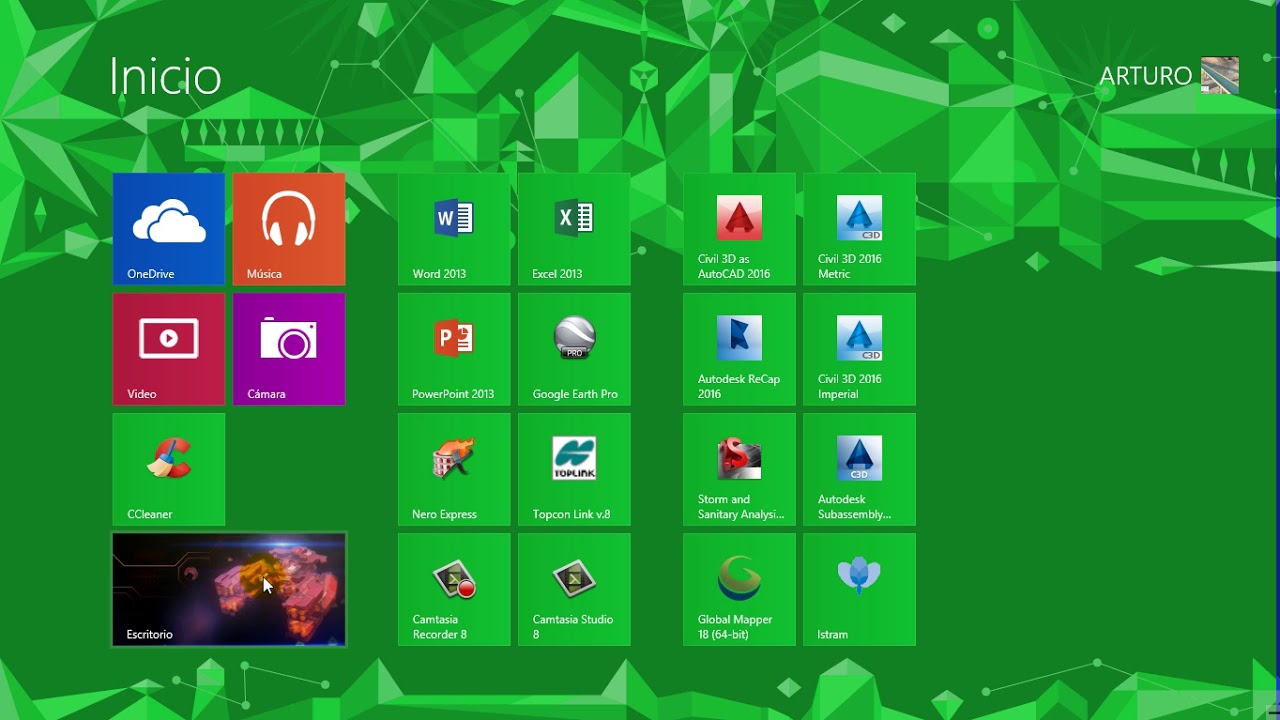Viewport: 1280px width, 720px height.
Task: Click the ARTURO user name
Action: pyautogui.click(x=1145, y=76)
